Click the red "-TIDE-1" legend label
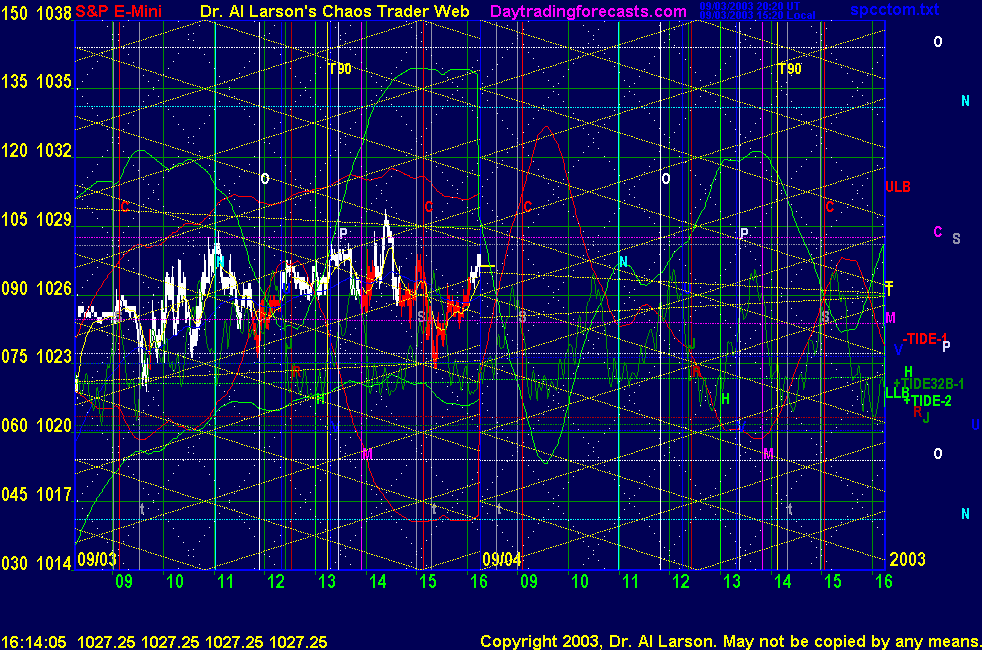The height and width of the screenshot is (650, 982). pyautogui.click(x=924, y=339)
